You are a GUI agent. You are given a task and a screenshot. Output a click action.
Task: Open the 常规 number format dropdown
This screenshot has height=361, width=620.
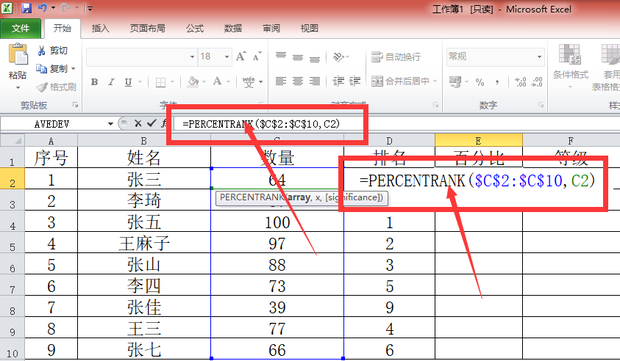click(539, 57)
